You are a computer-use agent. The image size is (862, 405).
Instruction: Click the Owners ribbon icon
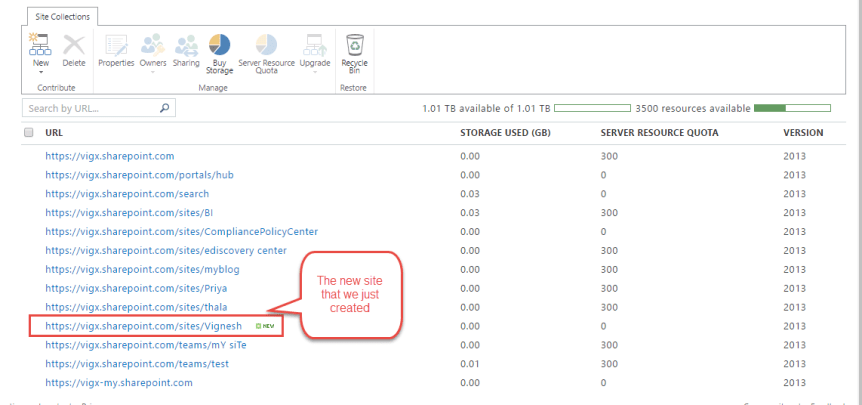(x=152, y=44)
